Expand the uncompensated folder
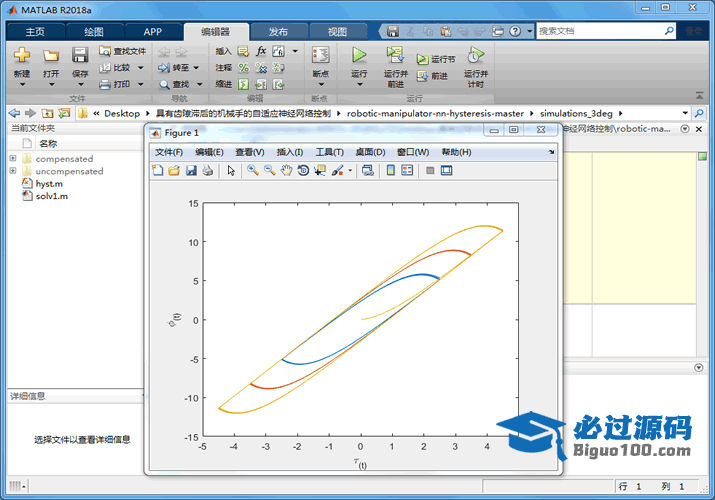 point(13,170)
